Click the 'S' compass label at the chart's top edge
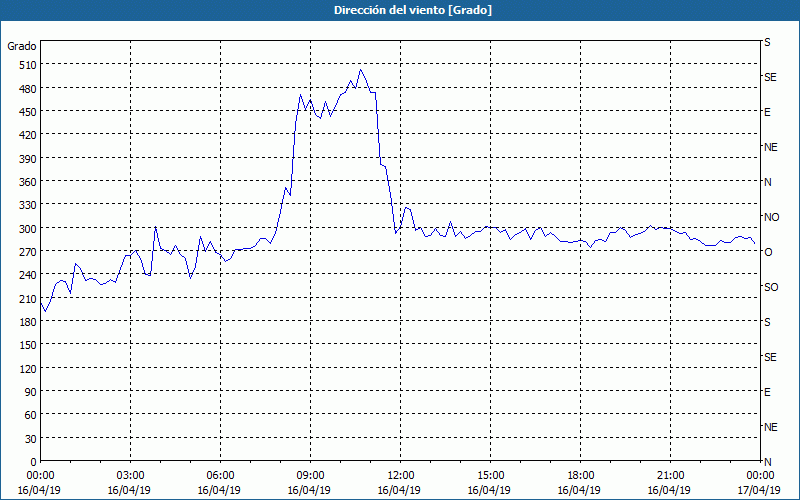The image size is (800, 500). 767,42
